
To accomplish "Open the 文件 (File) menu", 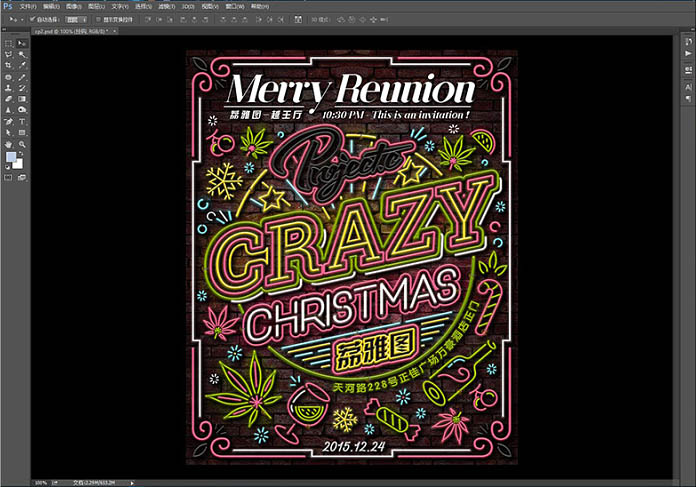I will 28,6.
